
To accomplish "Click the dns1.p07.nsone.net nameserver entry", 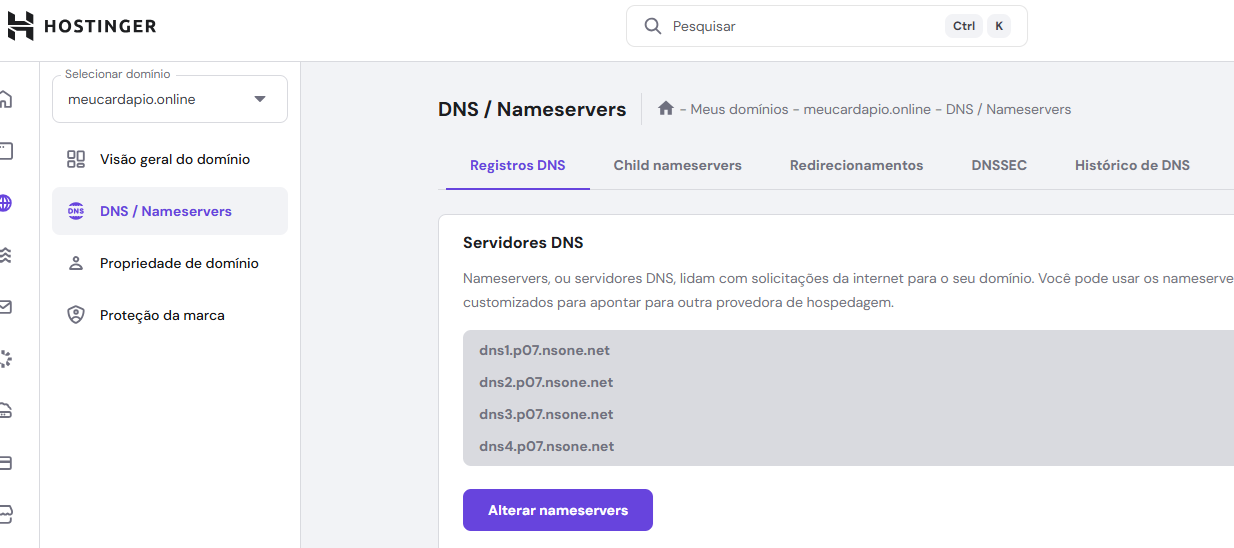I will tap(545, 350).
